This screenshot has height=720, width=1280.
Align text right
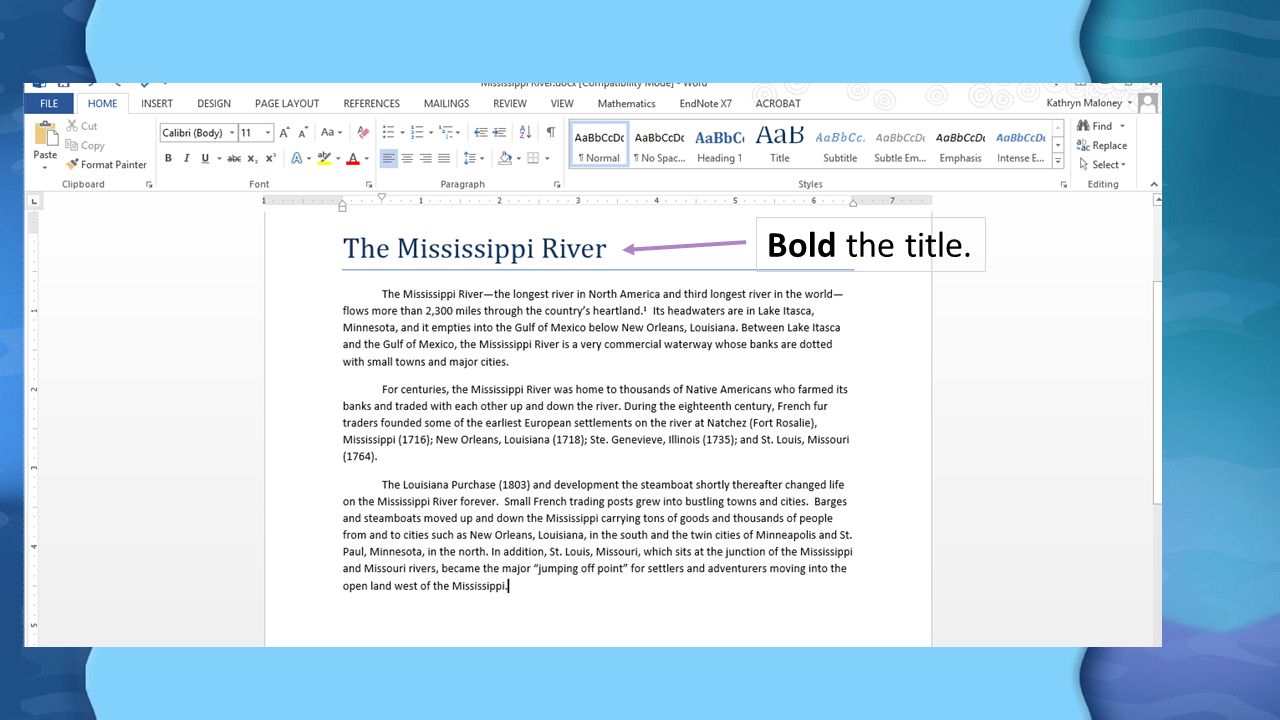[425, 158]
